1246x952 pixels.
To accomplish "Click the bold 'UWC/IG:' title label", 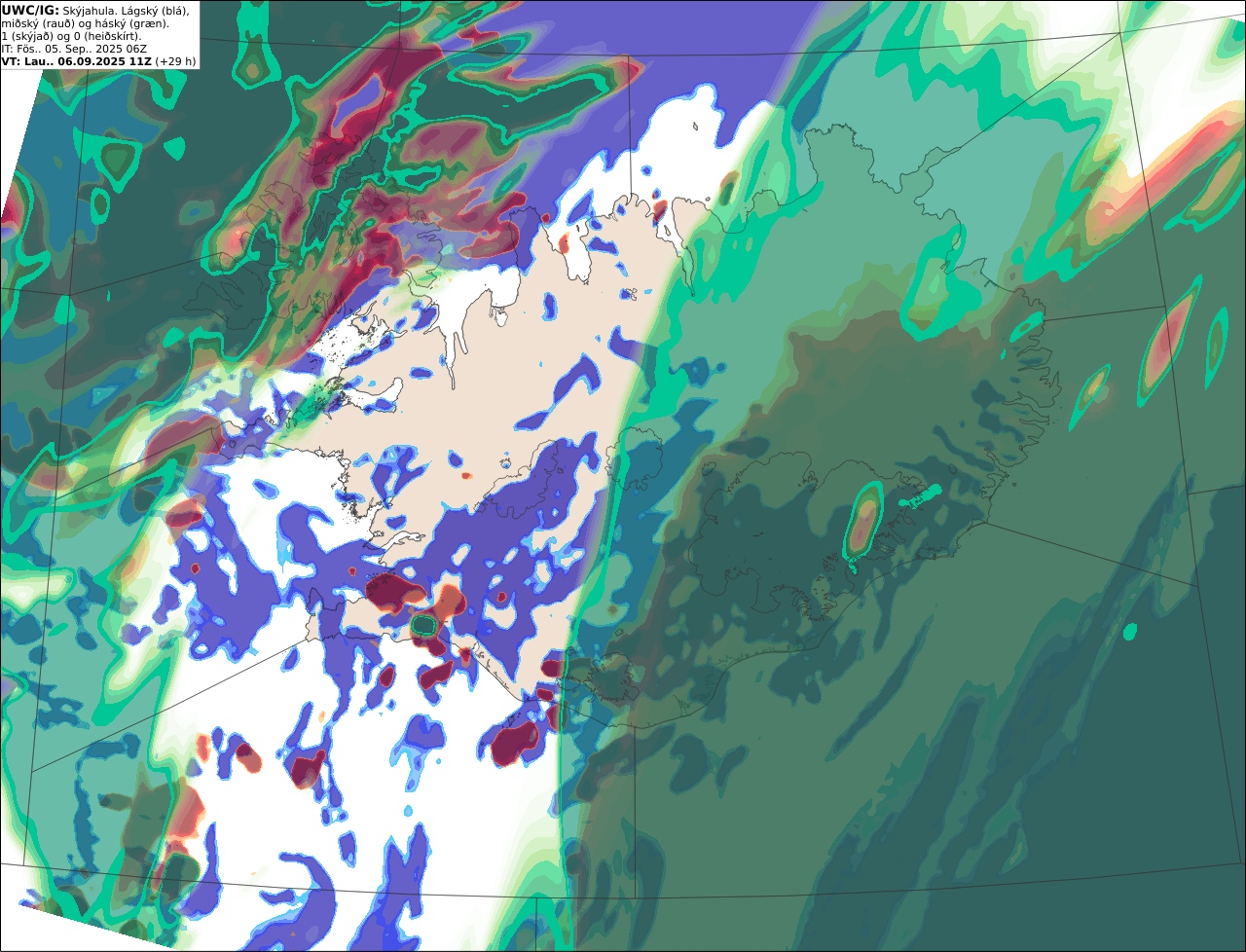I will pyautogui.click(x=30, y=10).
